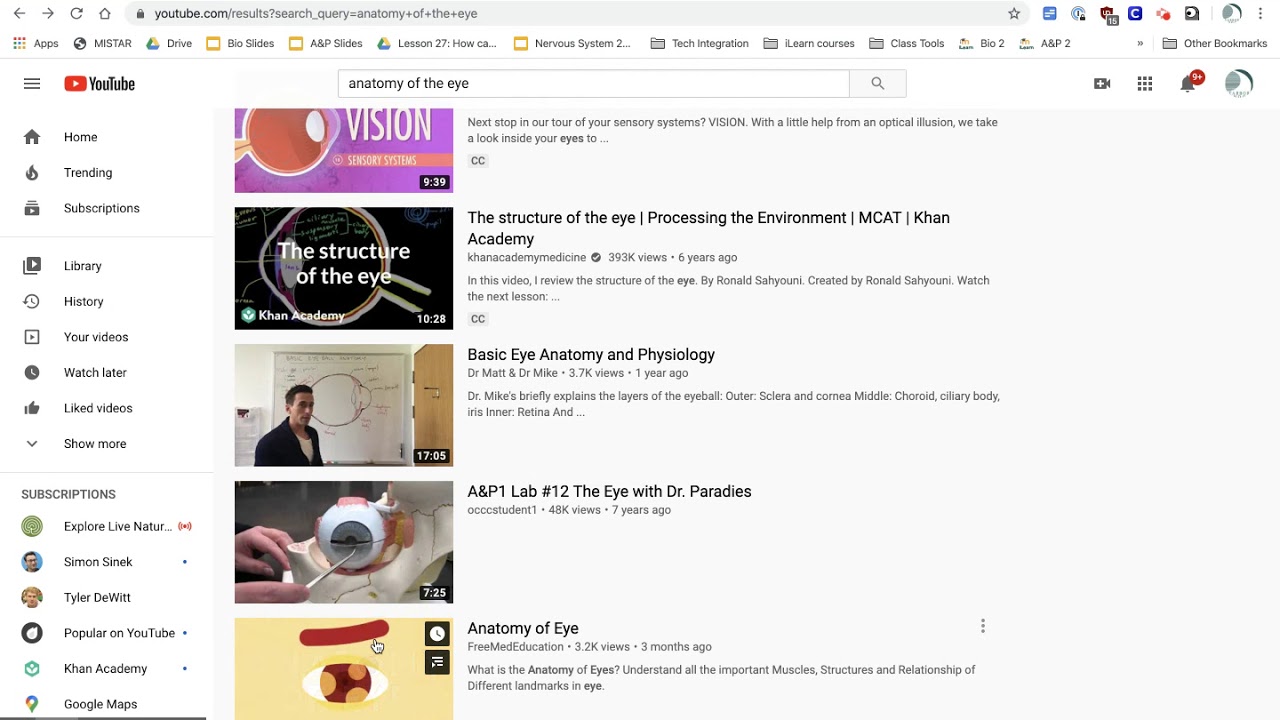Open the Tech Integration bookmark folder
Image resolution: width=1280 pixels, height=720 pixels.
pyautogui.click(x=699, y=43)
